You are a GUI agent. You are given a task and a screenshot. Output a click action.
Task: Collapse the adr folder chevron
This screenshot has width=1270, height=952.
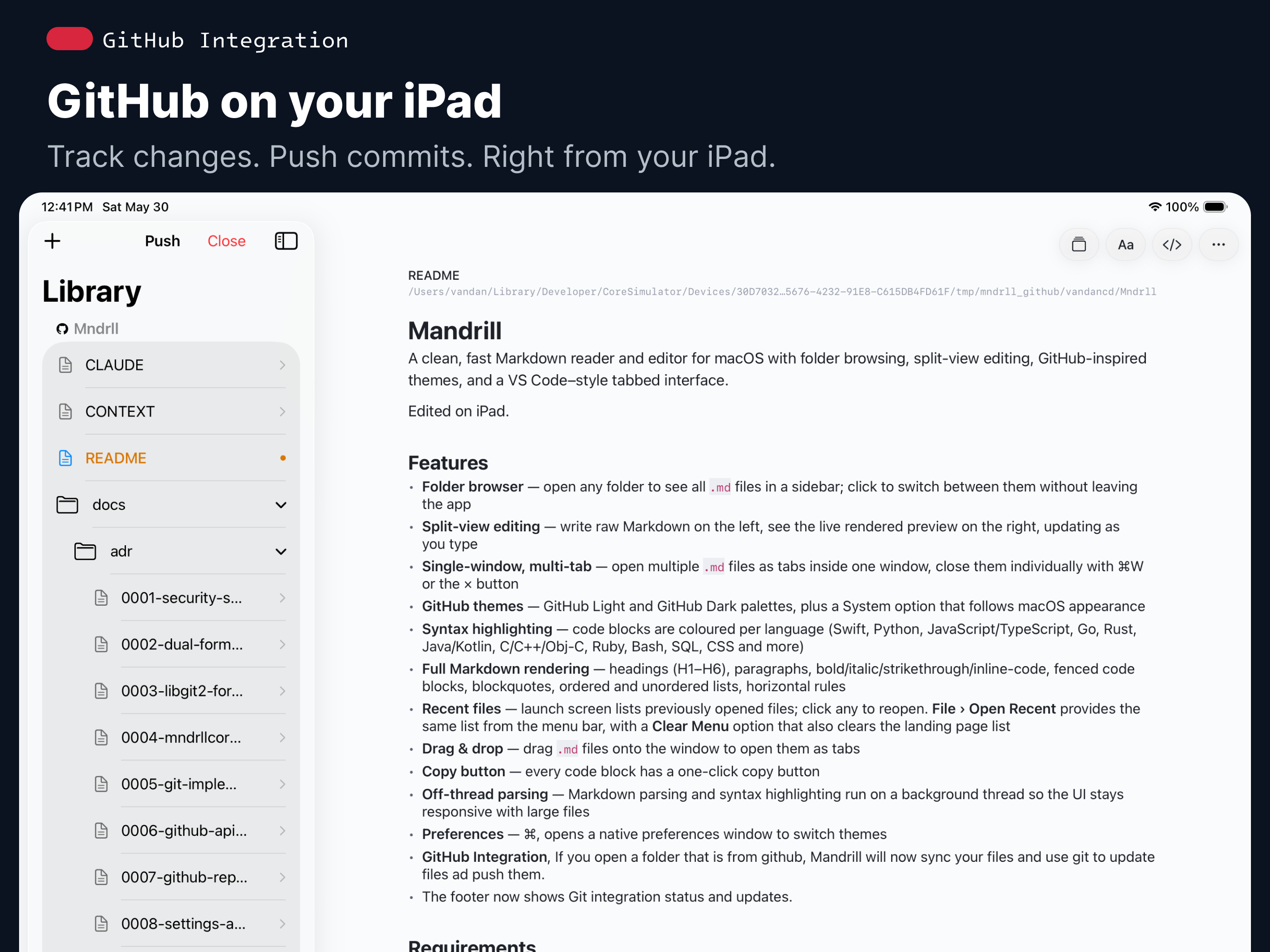click(x=281, y=552)
